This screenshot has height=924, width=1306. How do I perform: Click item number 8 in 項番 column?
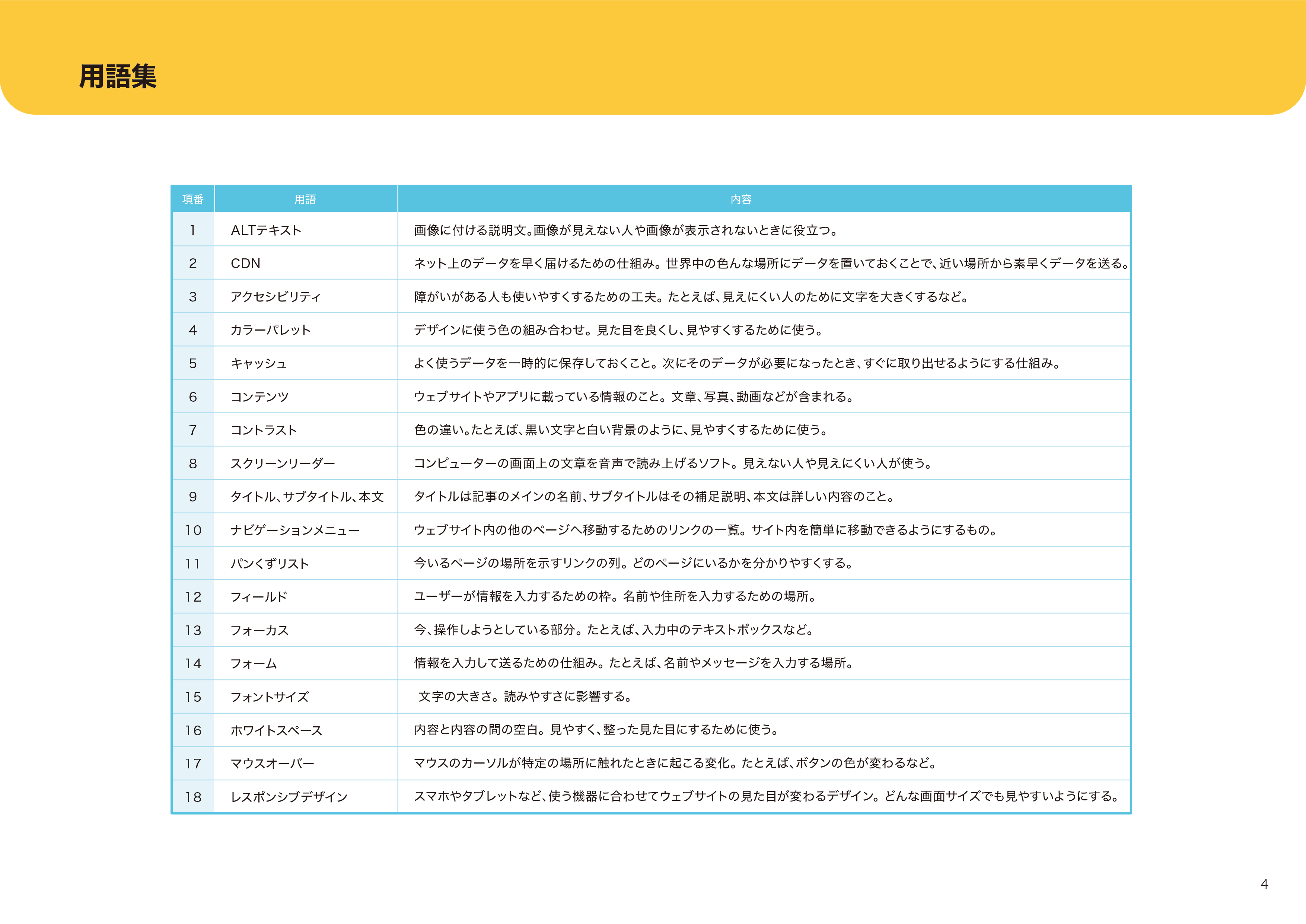click(193, 464)
